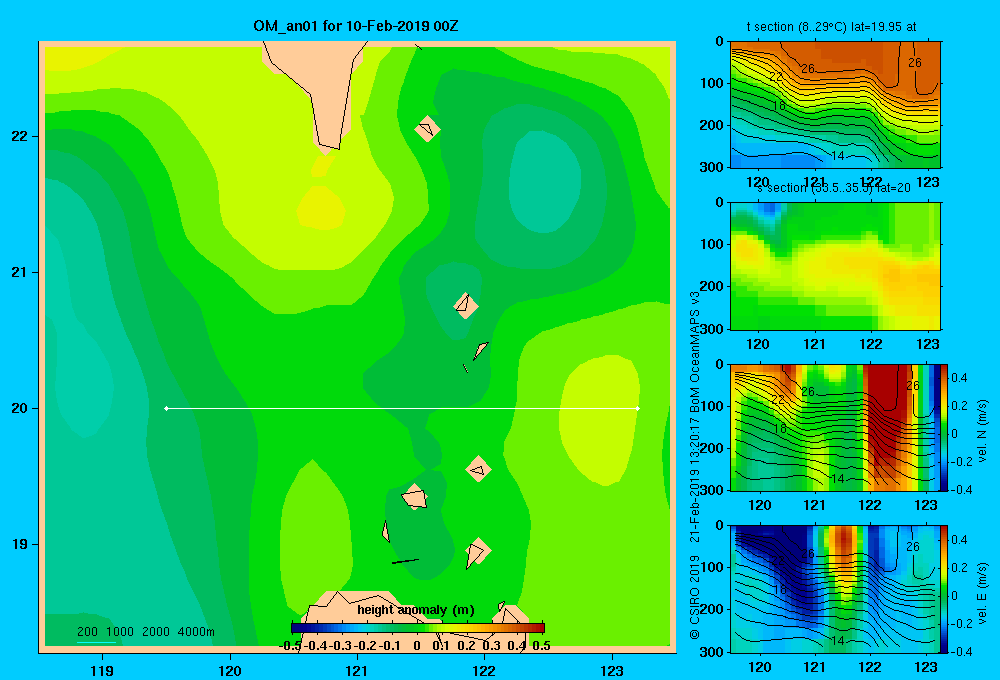
Task: Click the 't section (8..29°C) lat=19.95' title
Action: (x=832, y=27)
